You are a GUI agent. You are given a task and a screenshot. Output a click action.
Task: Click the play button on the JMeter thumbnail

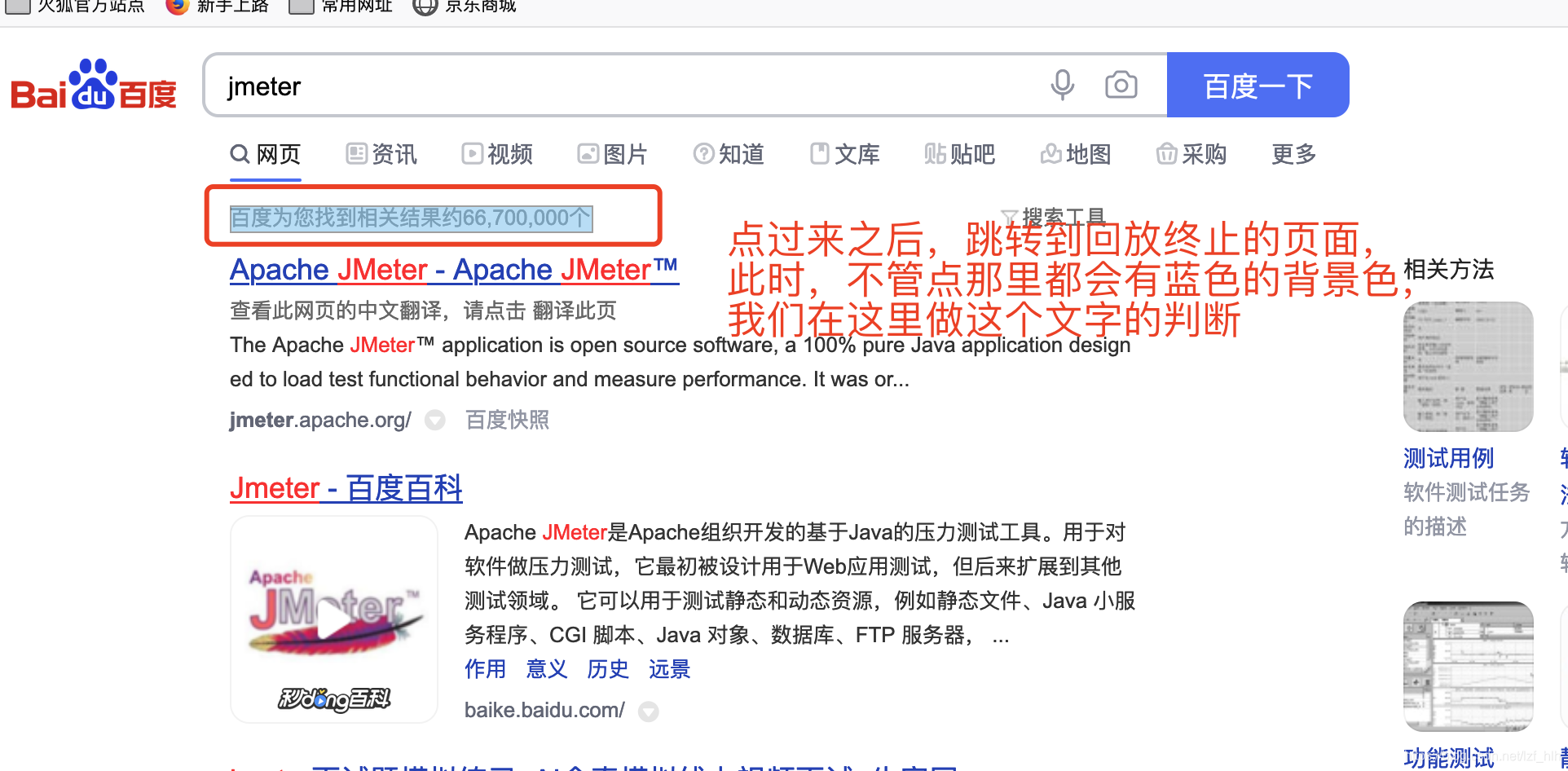(x=334, y=619)
